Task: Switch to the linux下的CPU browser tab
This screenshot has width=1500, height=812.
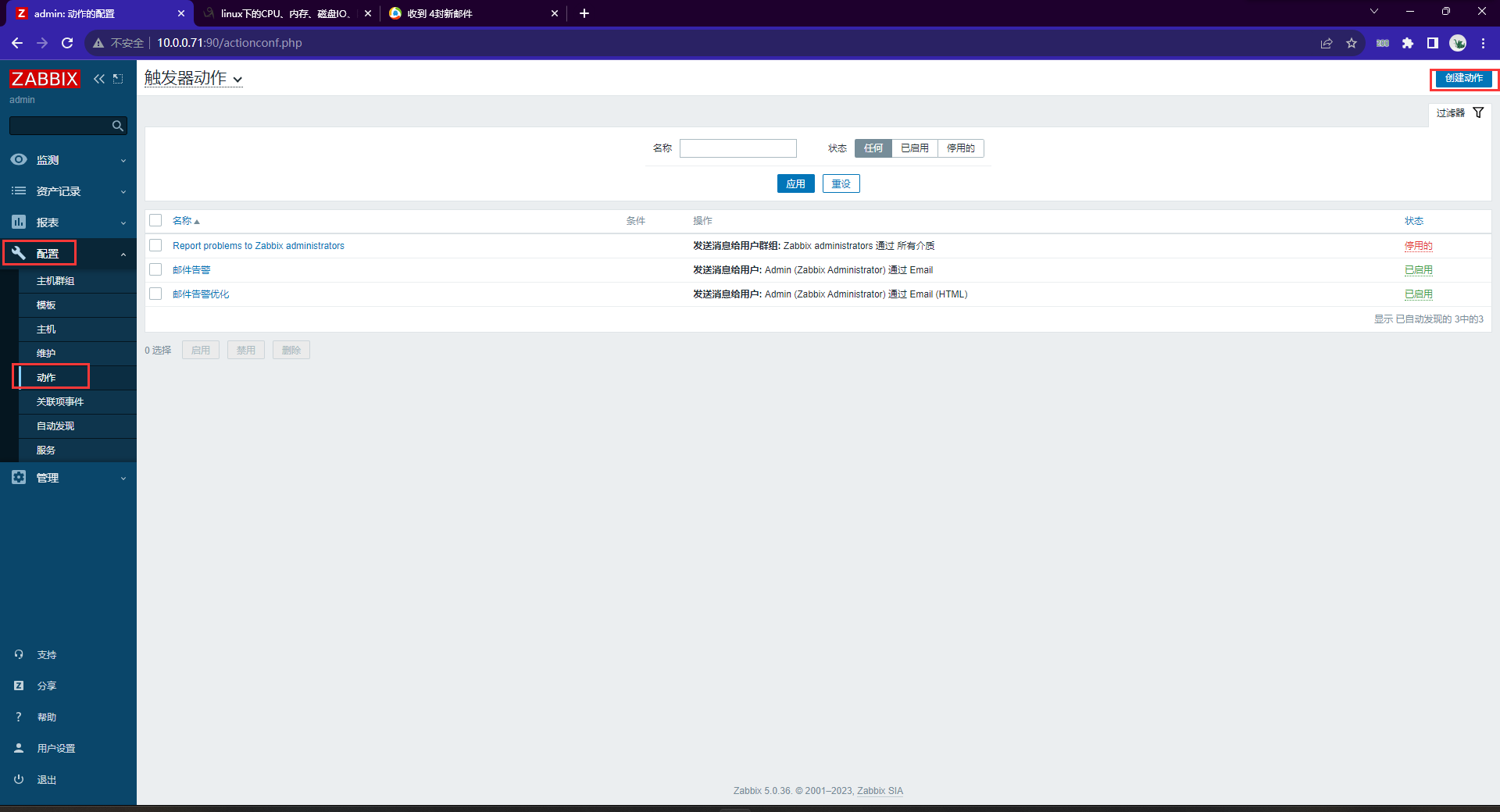Action: click(285, 13)
